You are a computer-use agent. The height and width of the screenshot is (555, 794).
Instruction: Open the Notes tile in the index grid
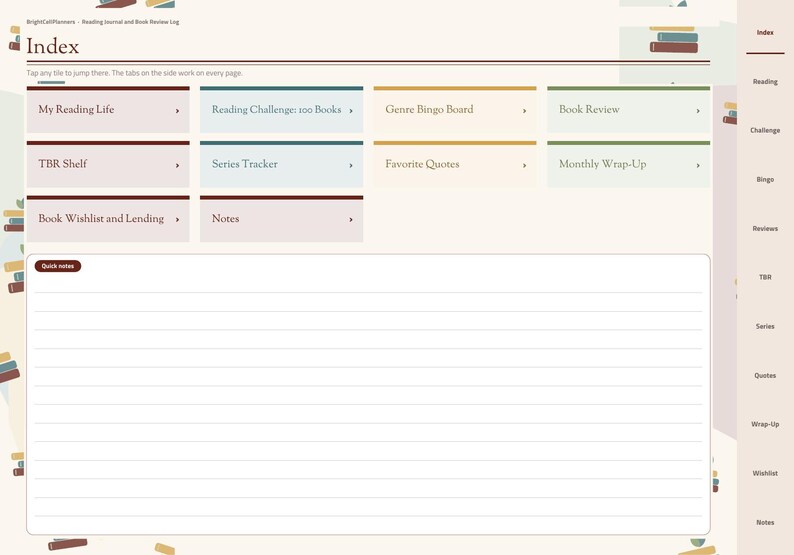282,219
